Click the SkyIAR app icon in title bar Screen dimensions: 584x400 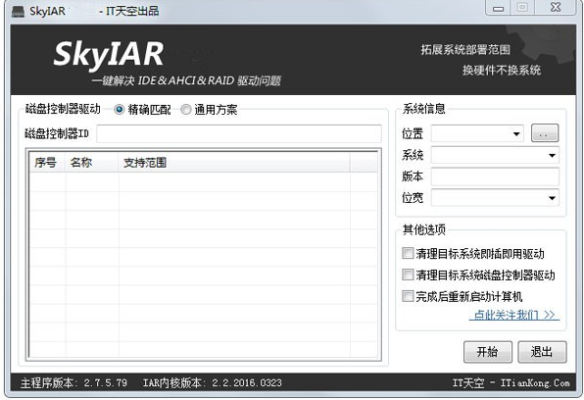coord(18,11)
